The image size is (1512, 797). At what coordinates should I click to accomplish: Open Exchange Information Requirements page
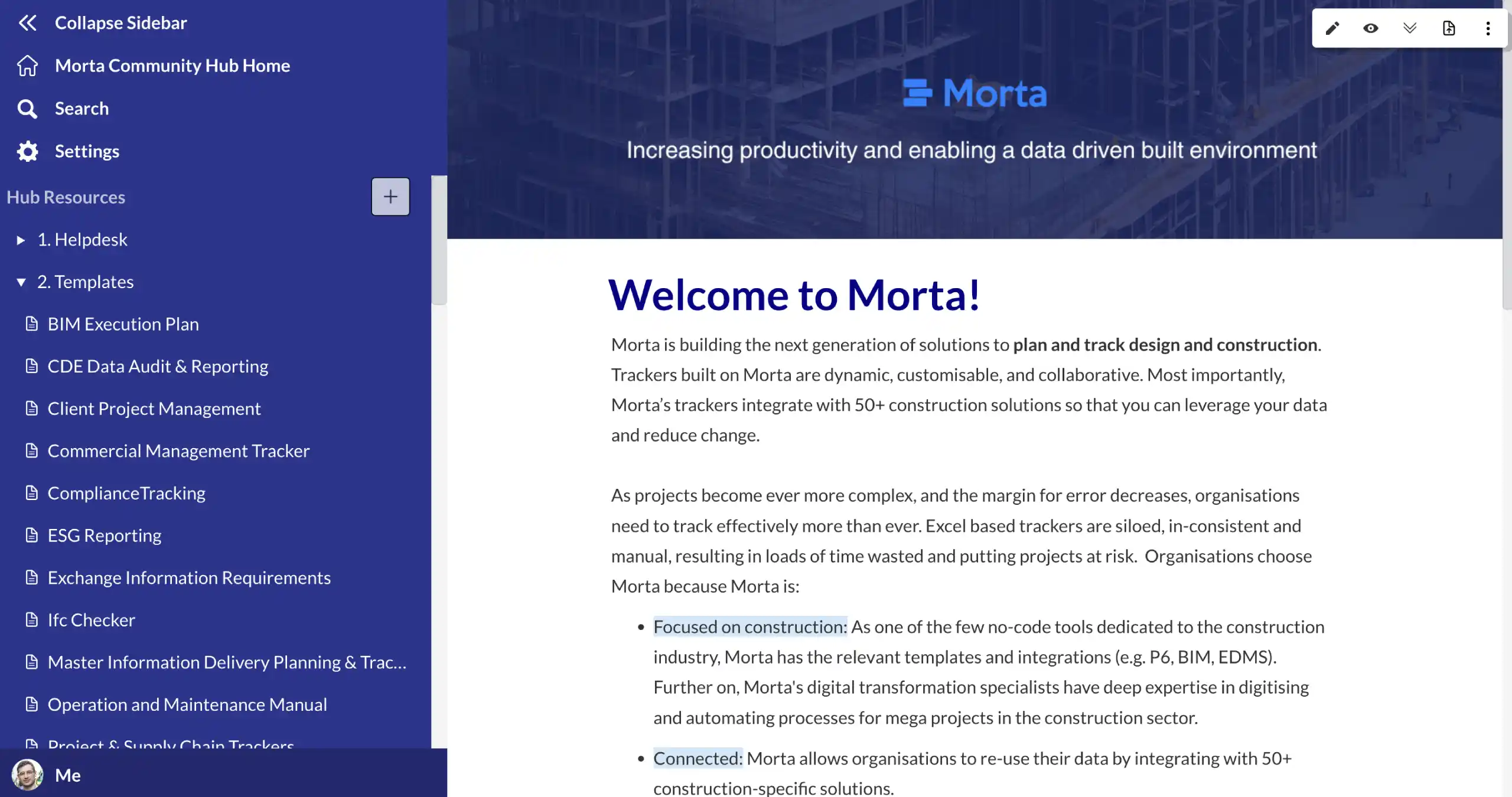189,578
